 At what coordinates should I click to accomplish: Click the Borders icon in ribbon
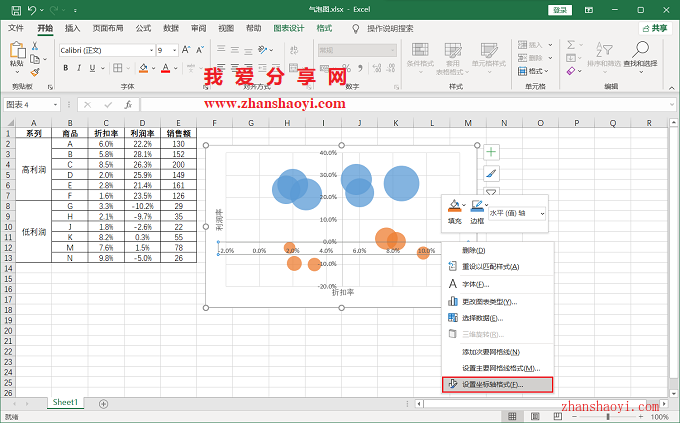[x=118, y=68]
